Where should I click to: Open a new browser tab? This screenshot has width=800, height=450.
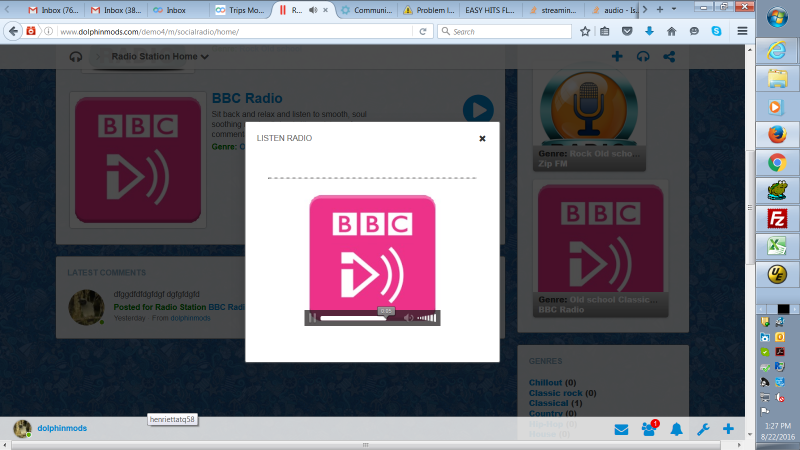[x=660, y=9]
